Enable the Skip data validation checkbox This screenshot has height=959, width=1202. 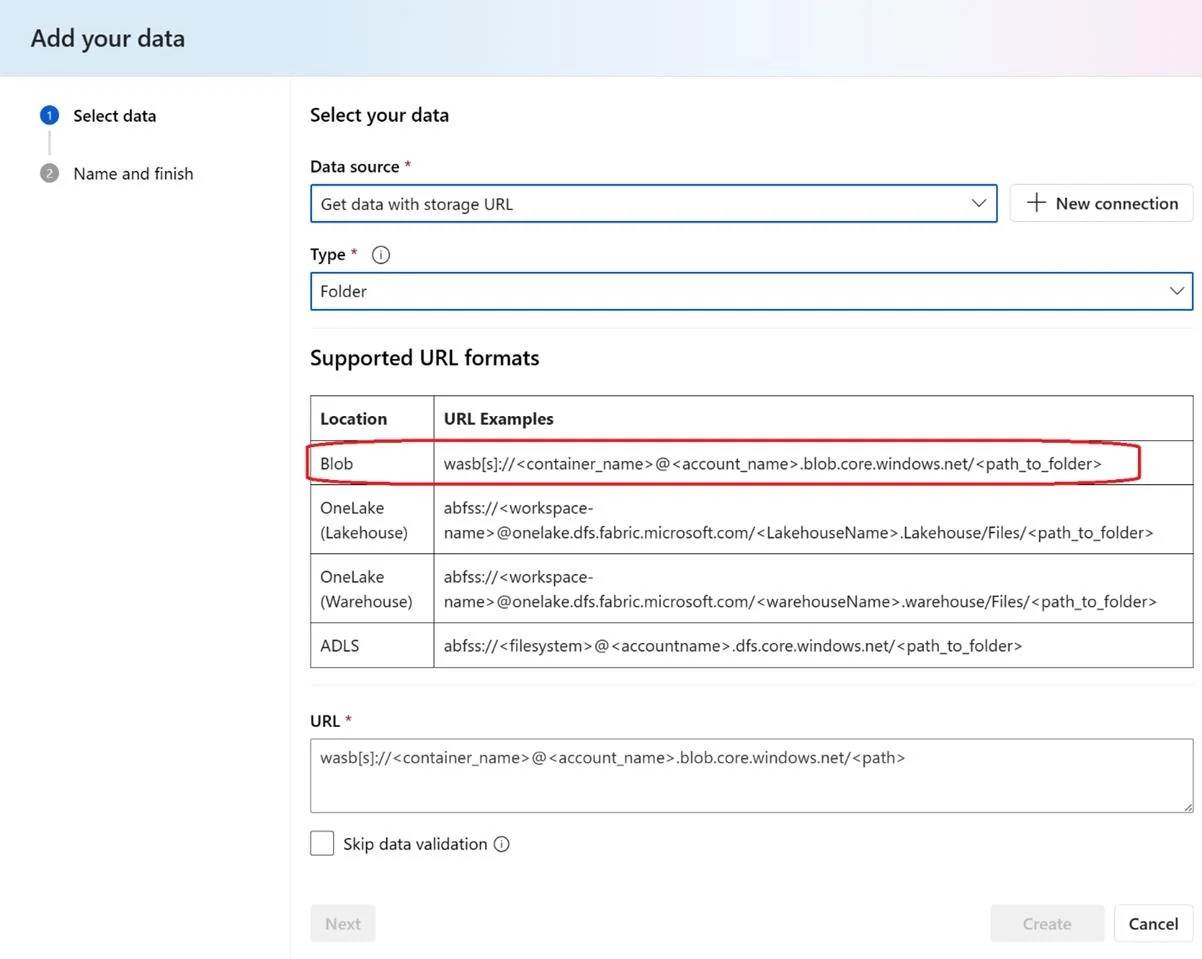point(322,843)
